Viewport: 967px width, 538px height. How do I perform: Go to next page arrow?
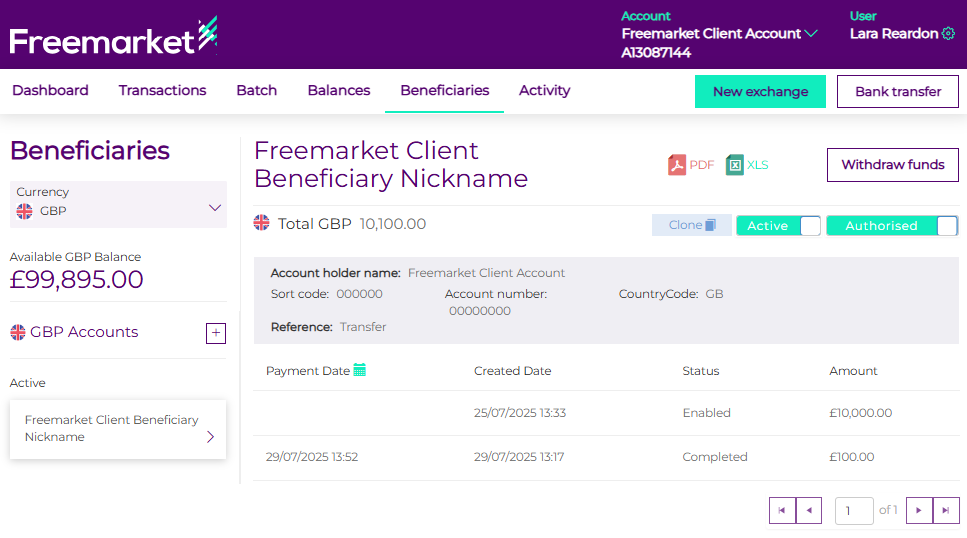click(919, 510)
